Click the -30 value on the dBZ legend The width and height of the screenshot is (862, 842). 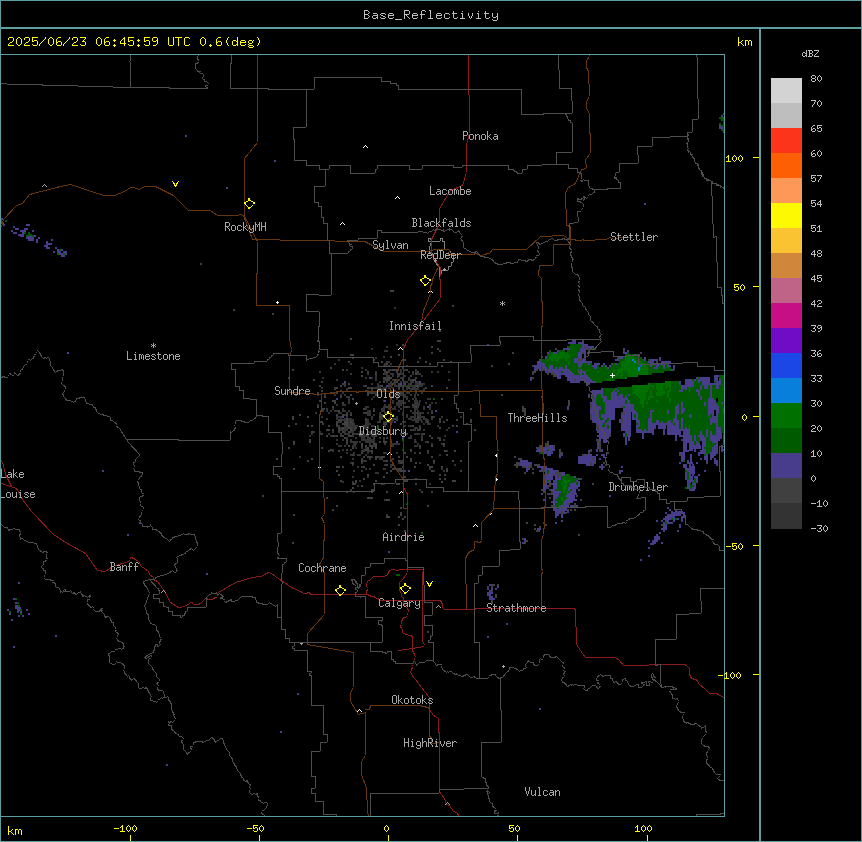[x=819, y=528]
